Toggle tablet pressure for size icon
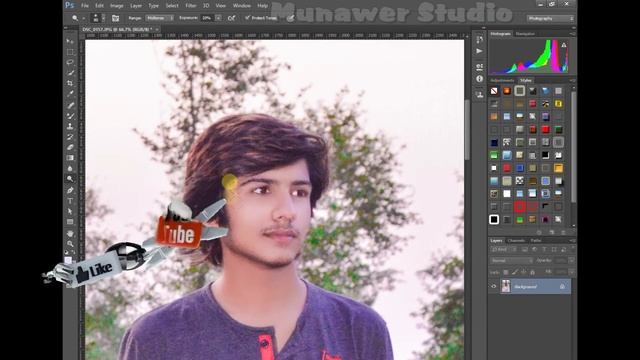Screen dimensions: 640x360 tap(290, 18)
